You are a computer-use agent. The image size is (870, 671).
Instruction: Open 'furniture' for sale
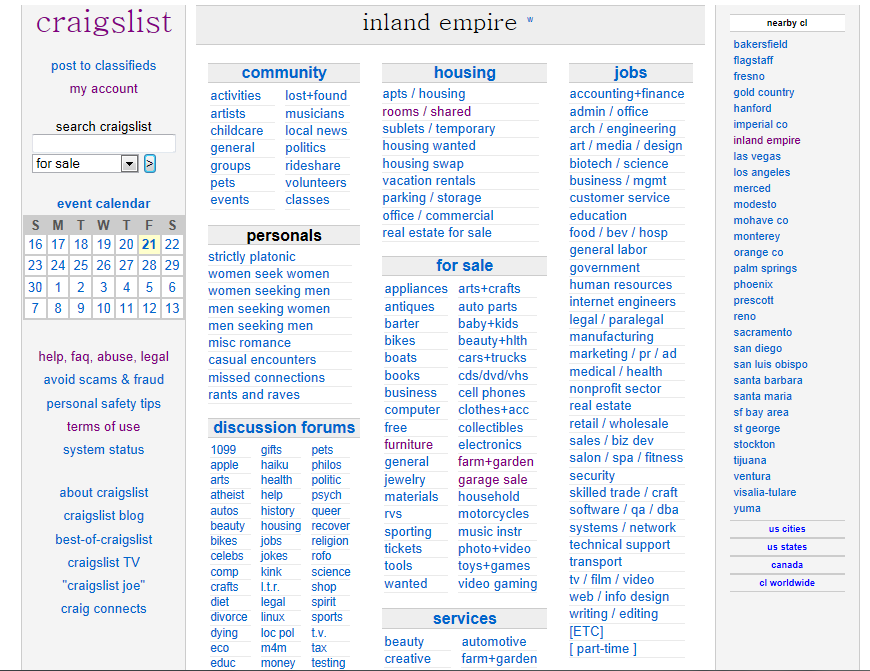coord(408,445)
